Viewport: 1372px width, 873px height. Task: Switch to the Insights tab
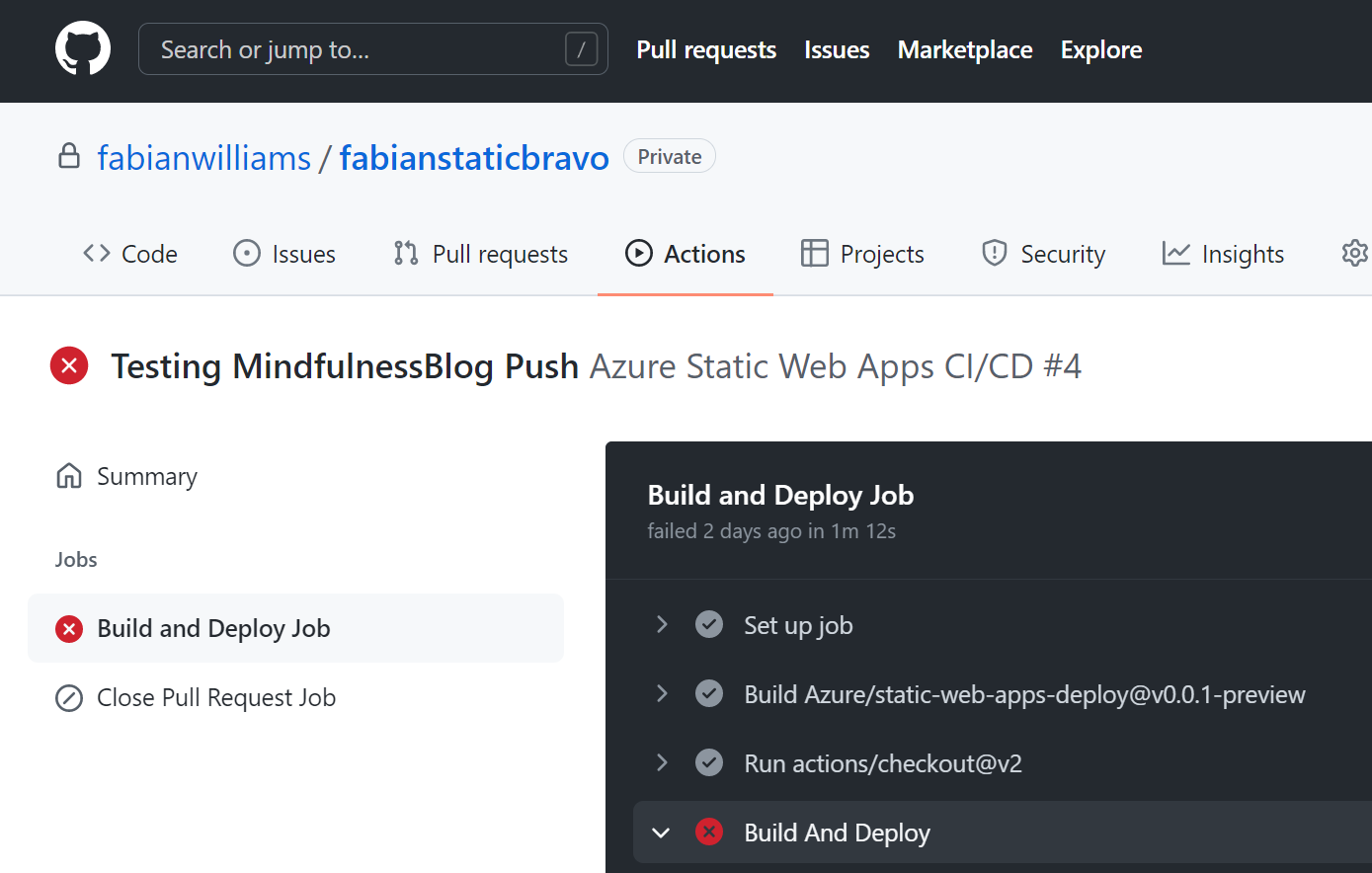click(1223, 254)
